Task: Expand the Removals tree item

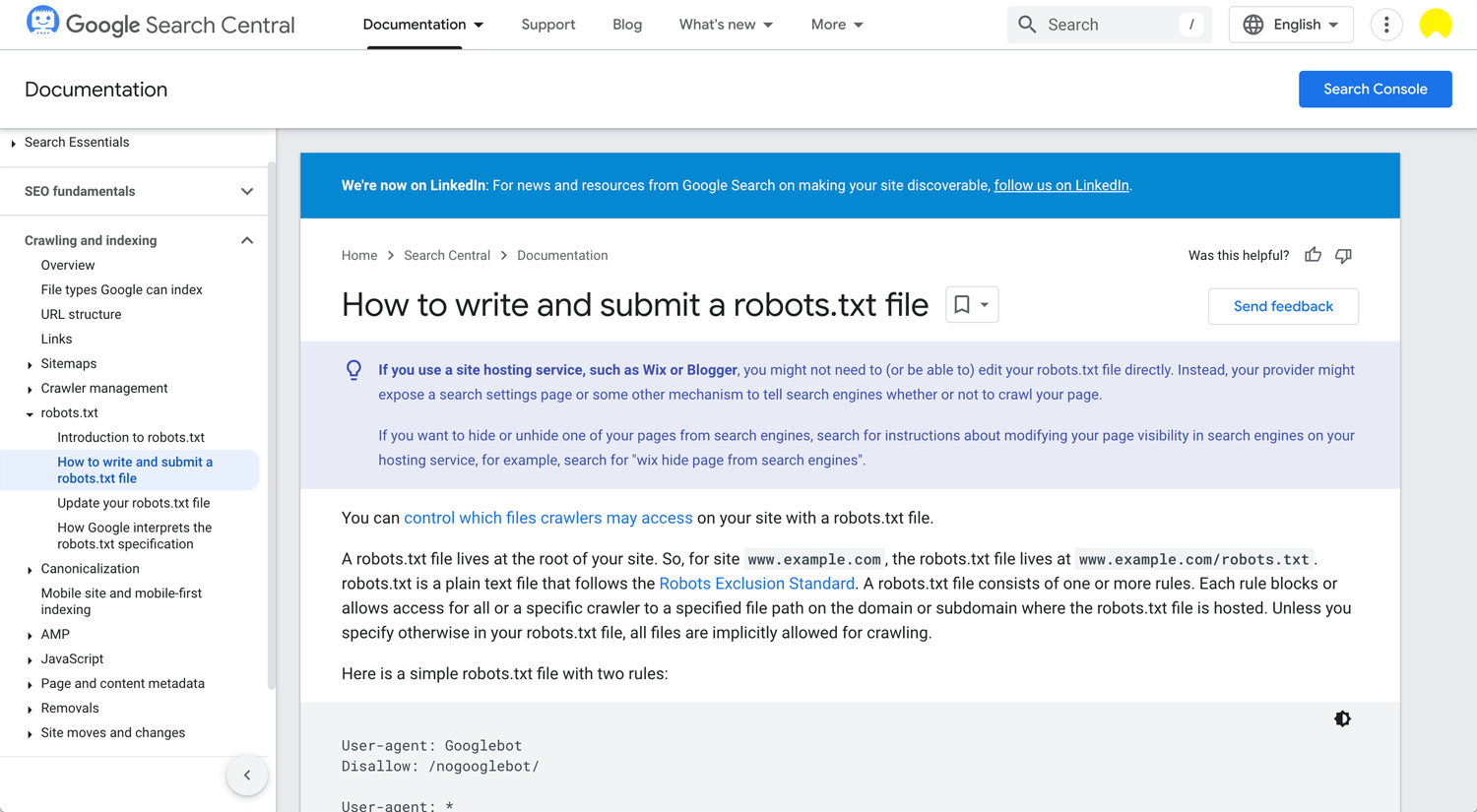Action: [x=30, y=709]
